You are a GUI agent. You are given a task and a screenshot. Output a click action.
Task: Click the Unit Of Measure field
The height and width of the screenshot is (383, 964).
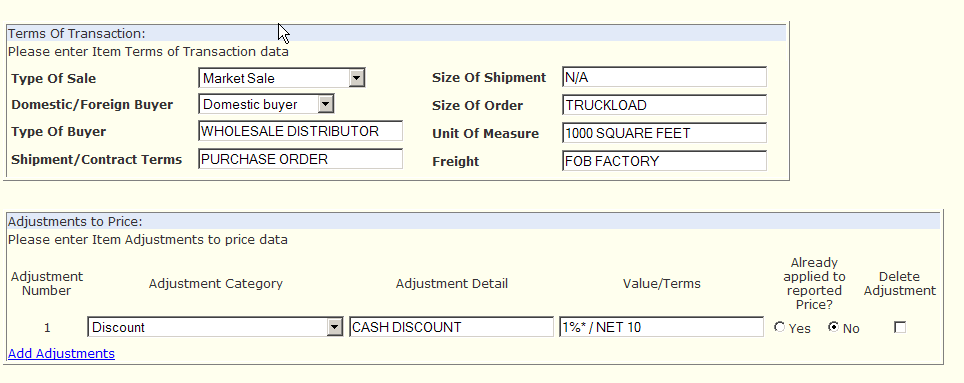[x=665, y=133]
